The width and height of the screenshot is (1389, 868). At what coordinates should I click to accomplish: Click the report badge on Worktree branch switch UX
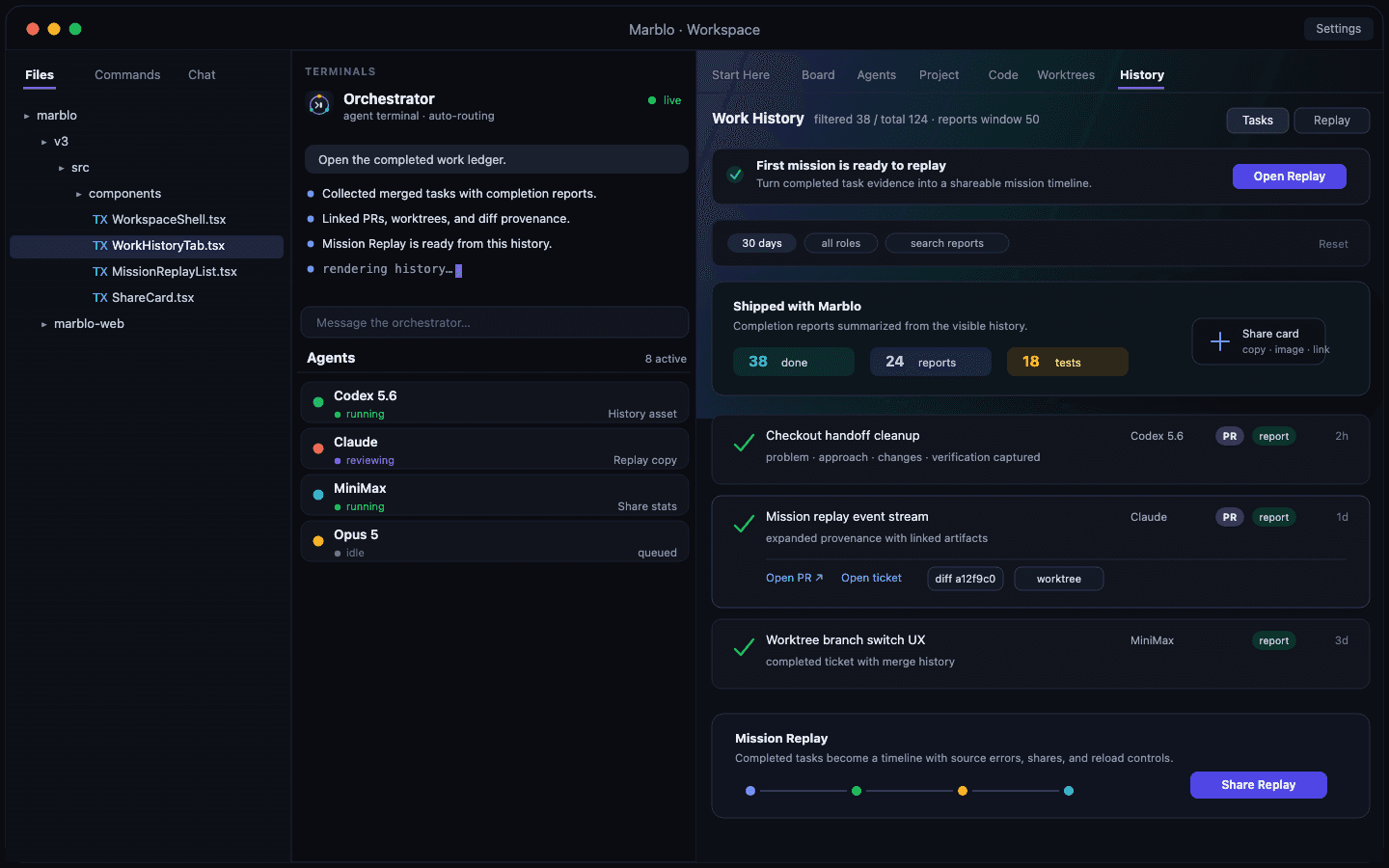pos(1274,640)
